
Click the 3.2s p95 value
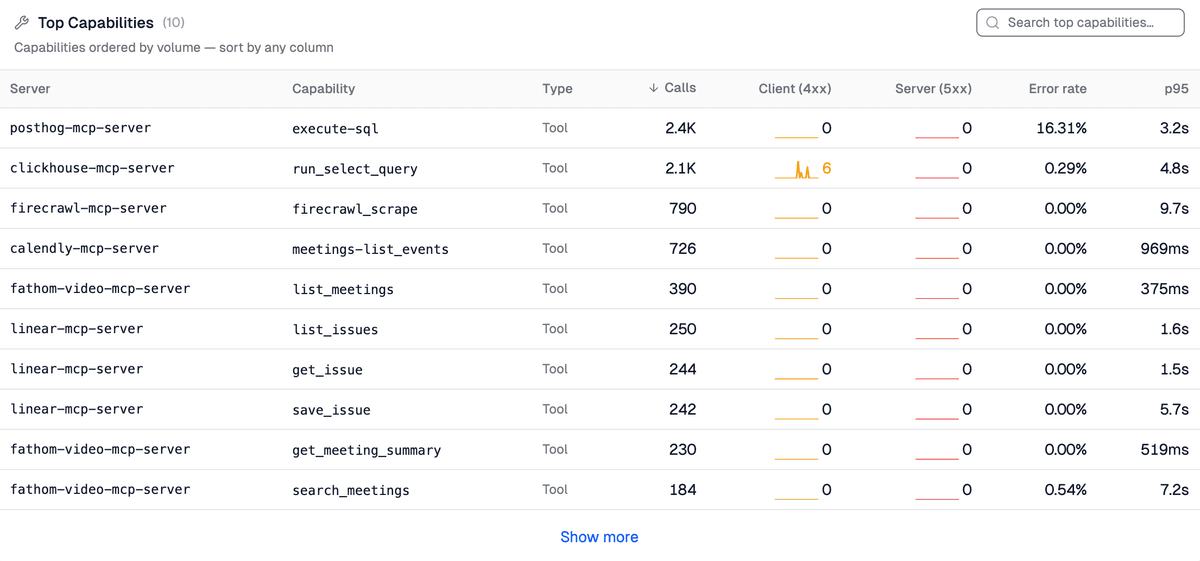(x=1174, y=128)
